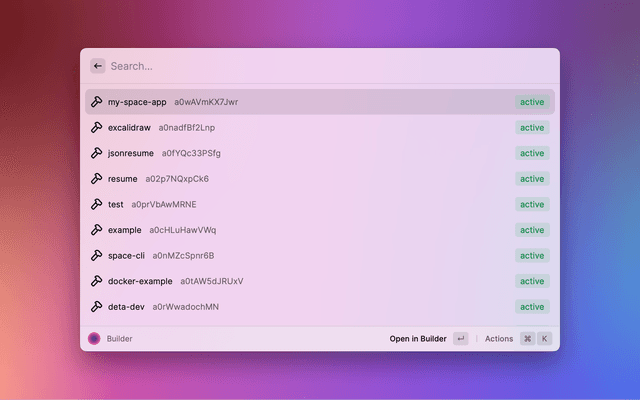Click Open in Builder action
The image size is (640, 400).
point(418,339)
